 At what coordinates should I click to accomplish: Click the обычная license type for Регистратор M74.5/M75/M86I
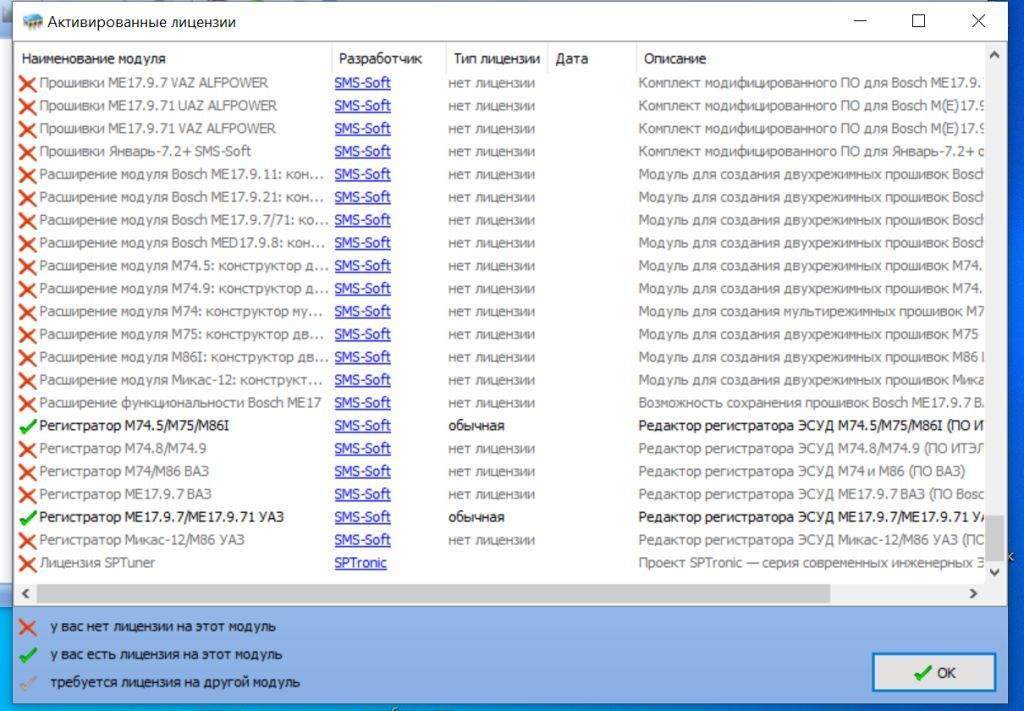pos(476,426)
